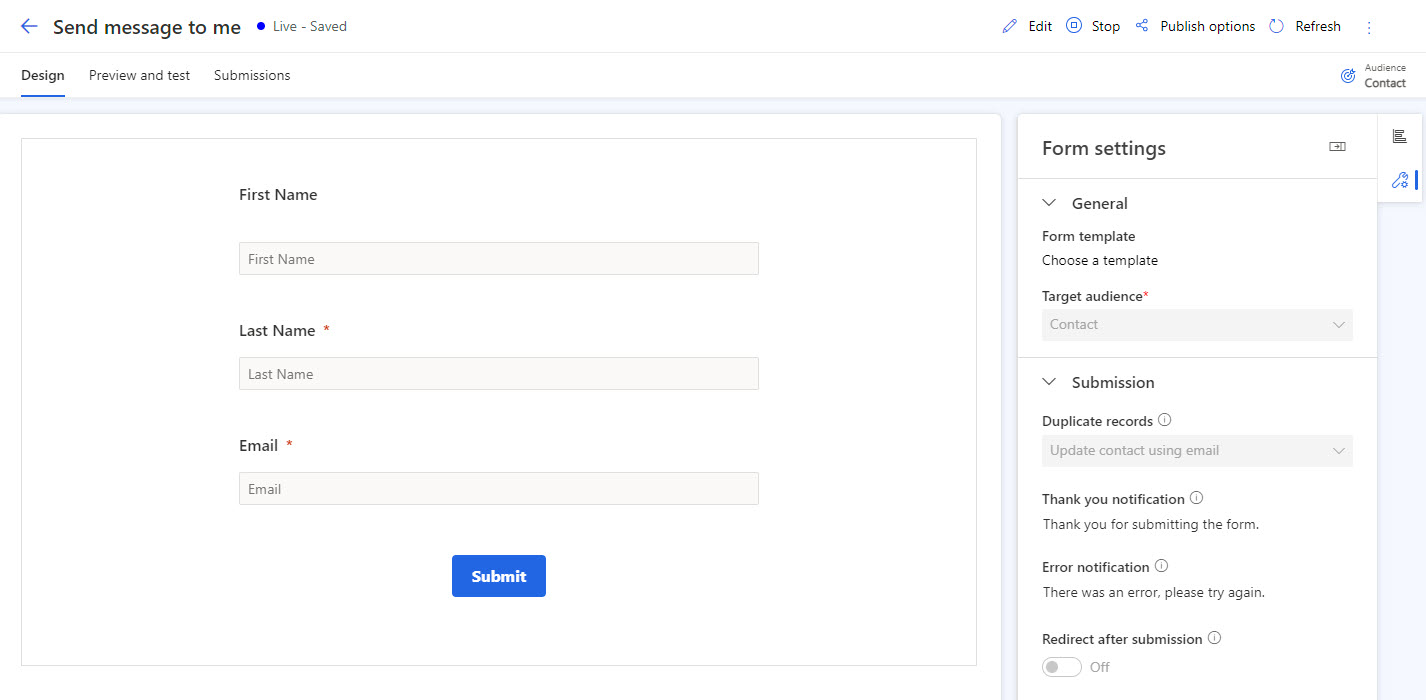Show info for Error notification
Viewport: 1426px width, 700px height.
(1161, 566)
